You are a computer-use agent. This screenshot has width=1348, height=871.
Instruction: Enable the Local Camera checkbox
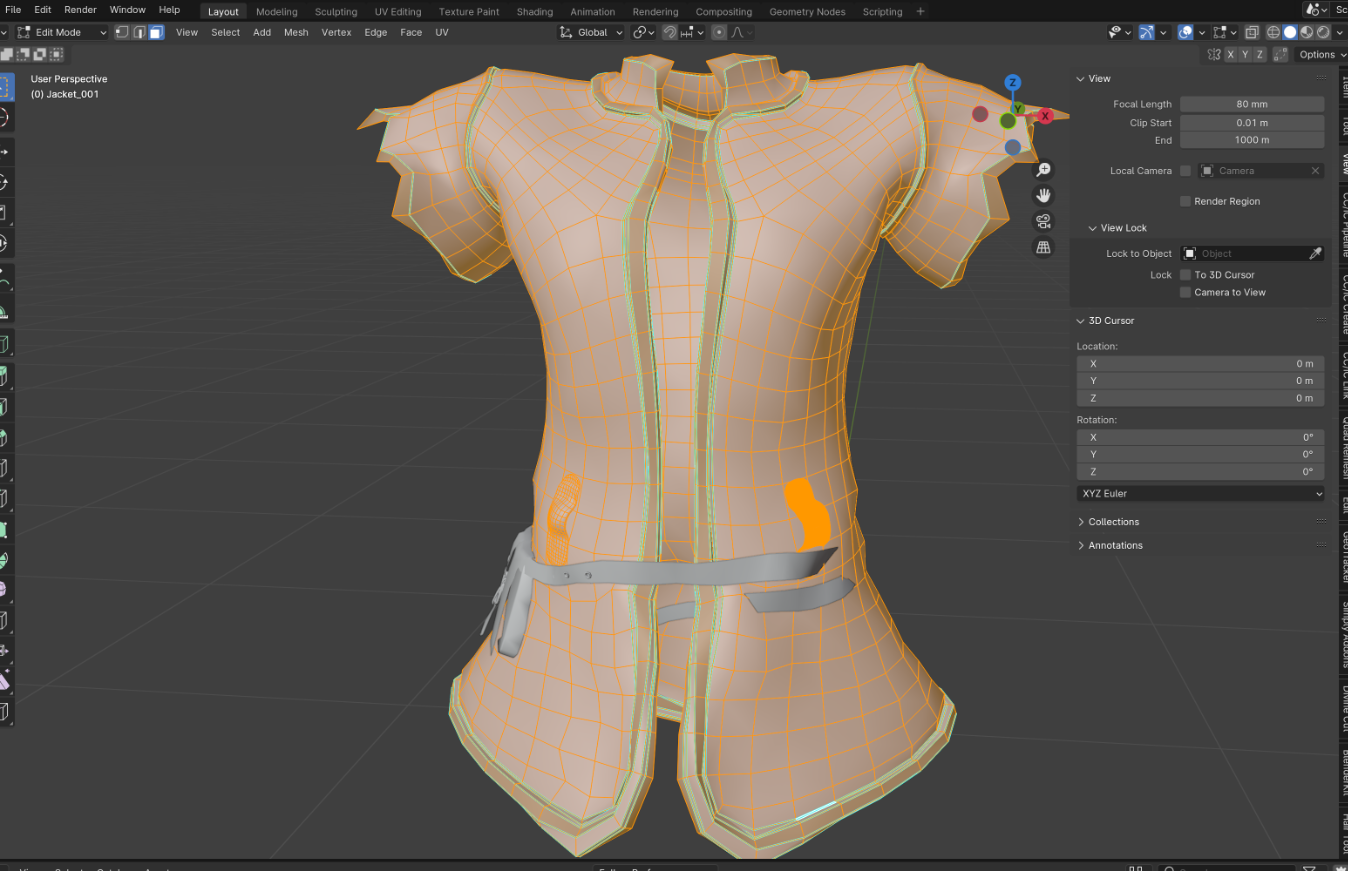pos(1185,171)
